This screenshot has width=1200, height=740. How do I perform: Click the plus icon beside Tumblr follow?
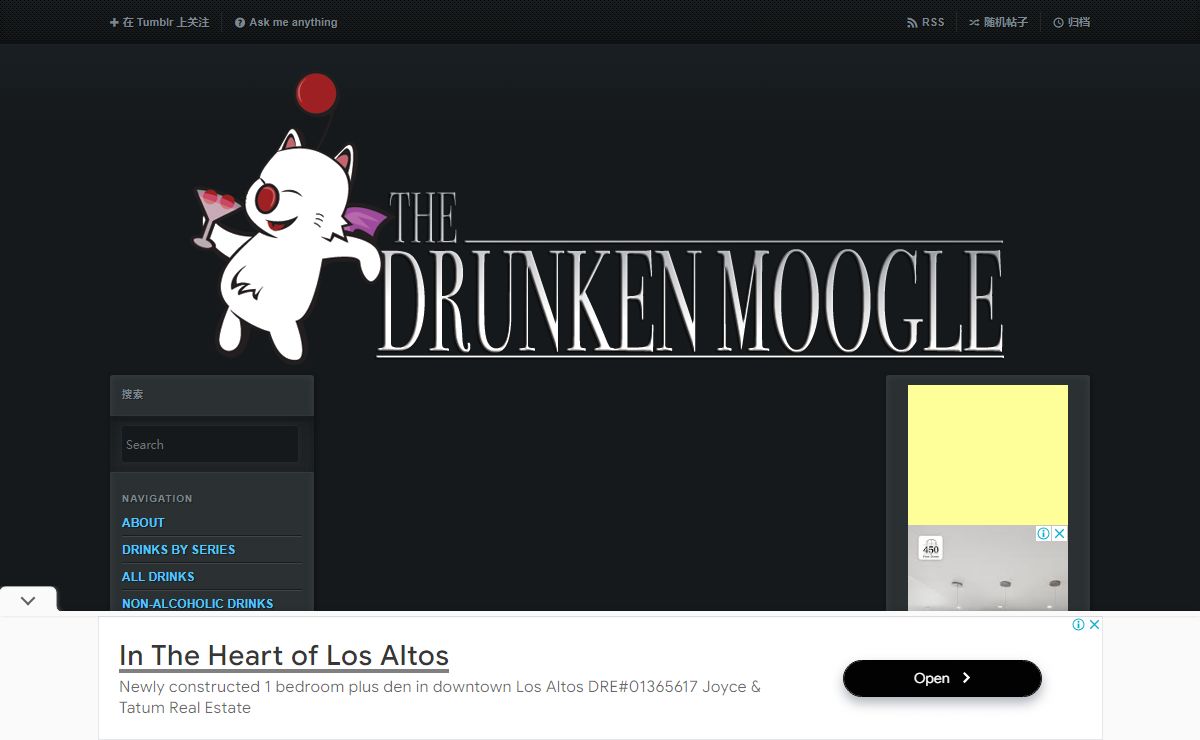pos(114,22)
